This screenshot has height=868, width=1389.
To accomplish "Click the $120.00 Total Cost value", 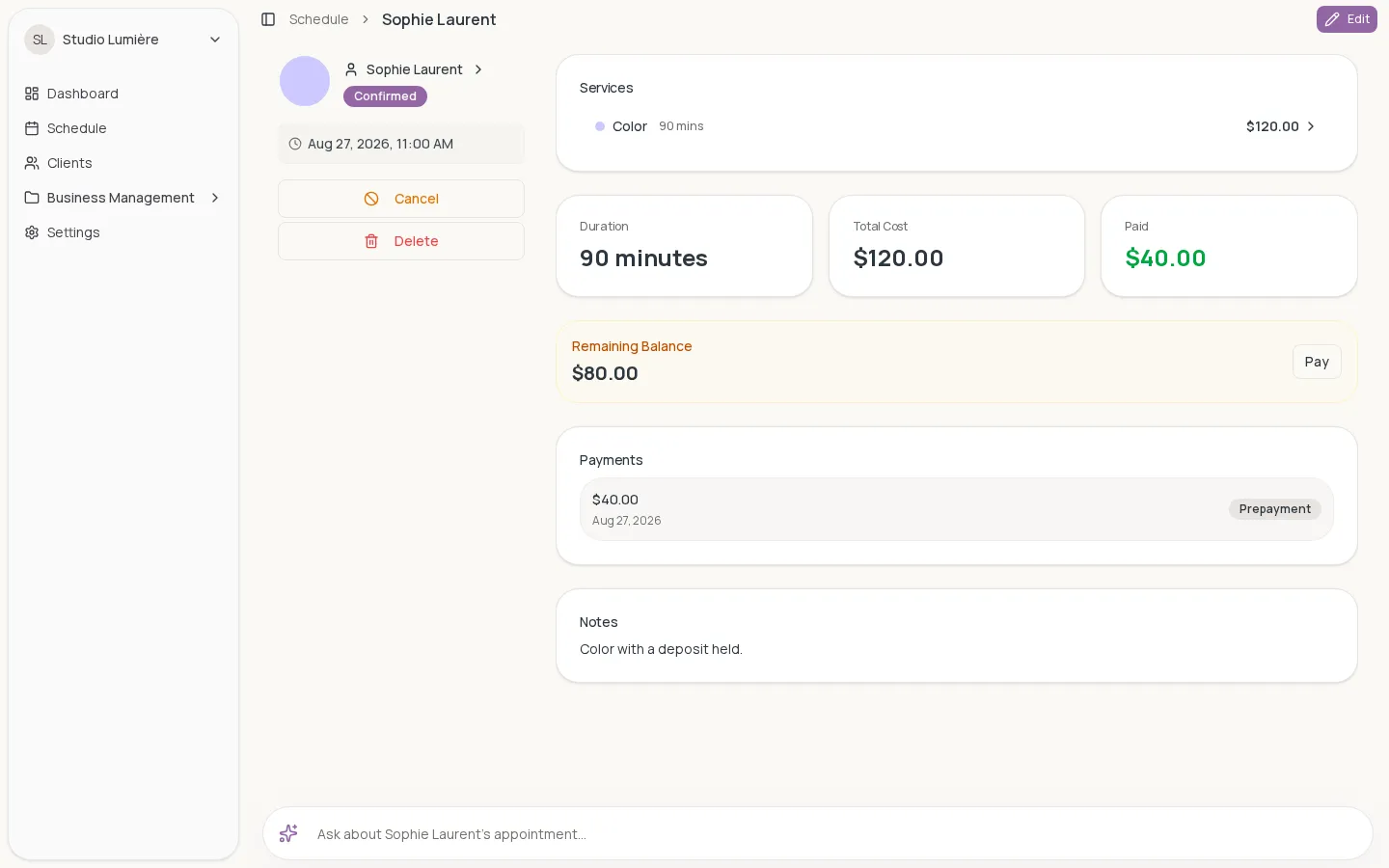I will pyautogui.click(x=898, y=258).
